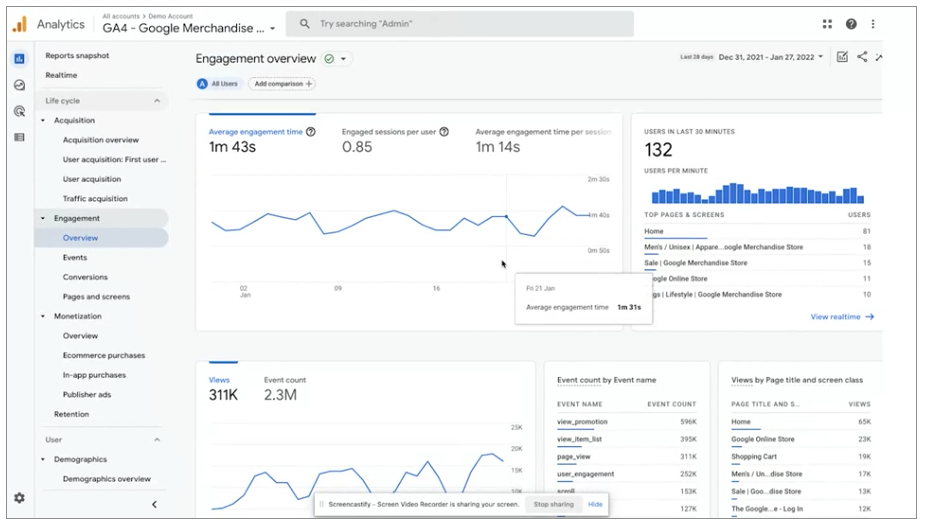926x526 pixels.
Task: Open the Google apps grid icon
Action: coord(827,24)
